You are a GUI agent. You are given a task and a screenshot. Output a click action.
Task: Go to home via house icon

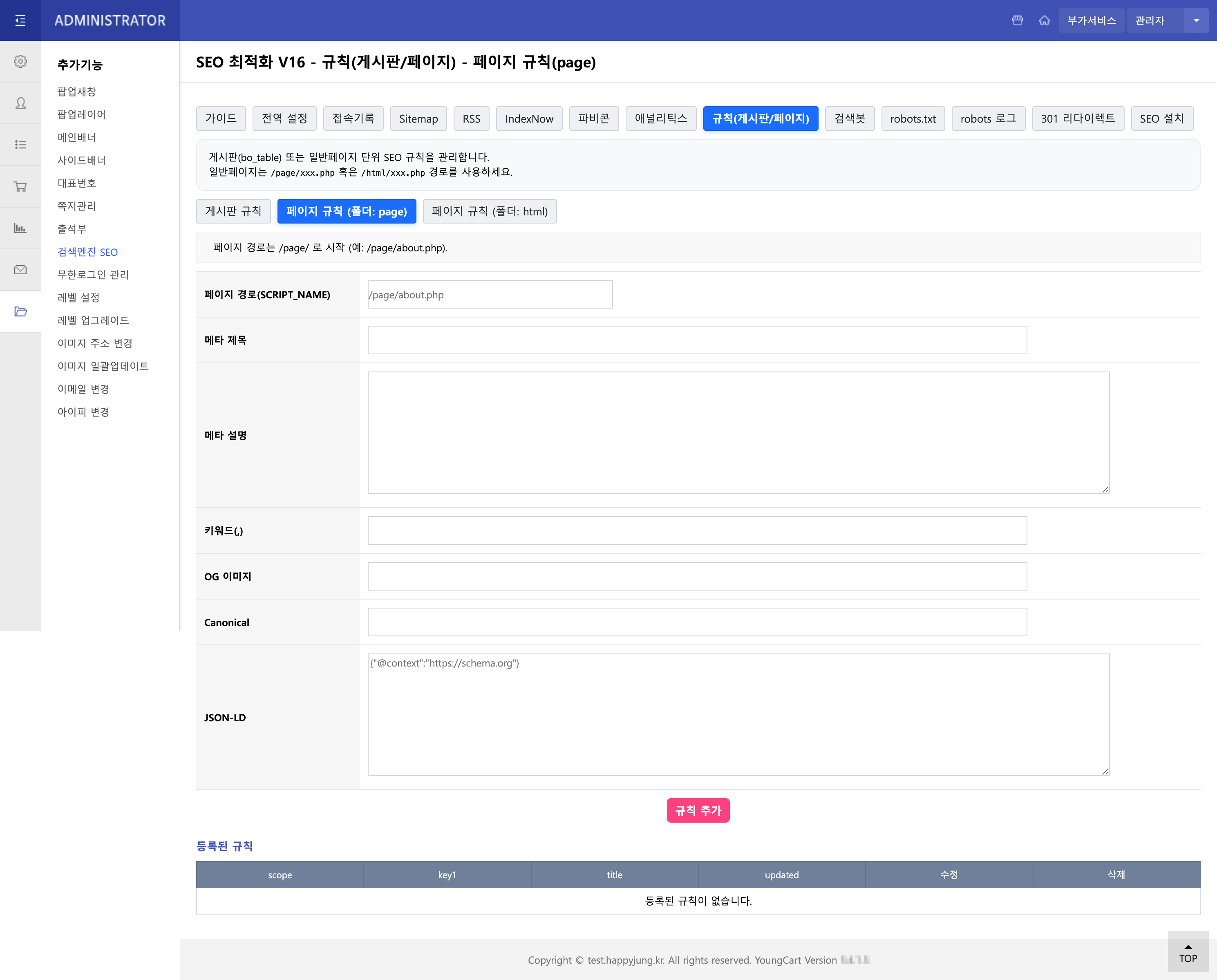point(1044,21)
